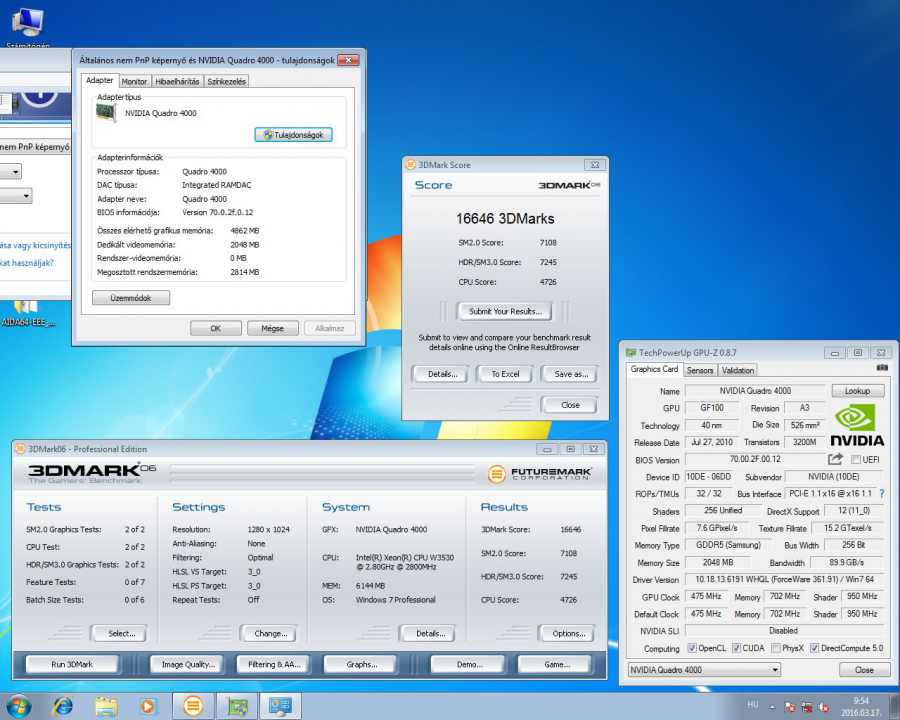The height and width of the screenshot is (720, 900).
Task: Open the upper dropdown in the background window
Action: pos(11,171)
